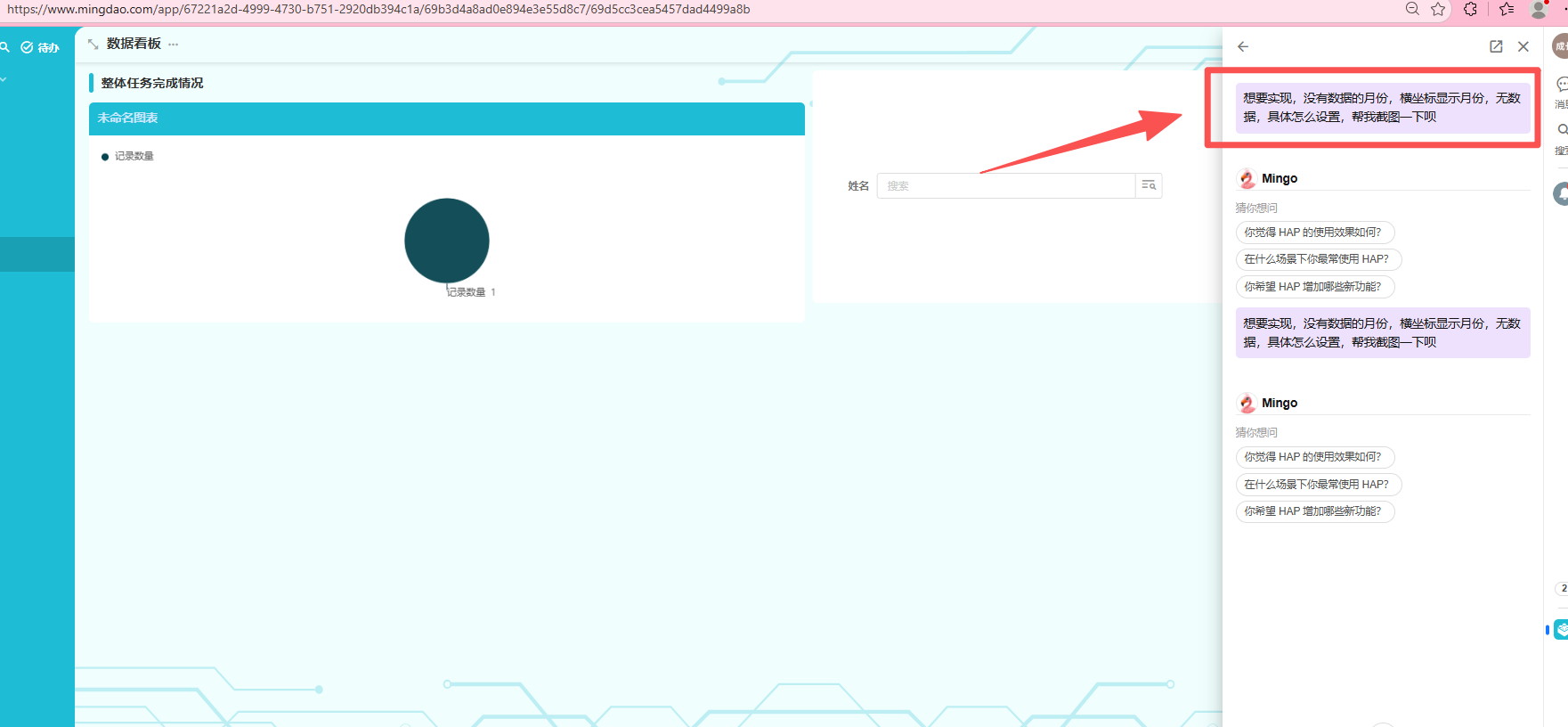
Task: Open the more options menu beside 数据看板
Action: [174, 44]
